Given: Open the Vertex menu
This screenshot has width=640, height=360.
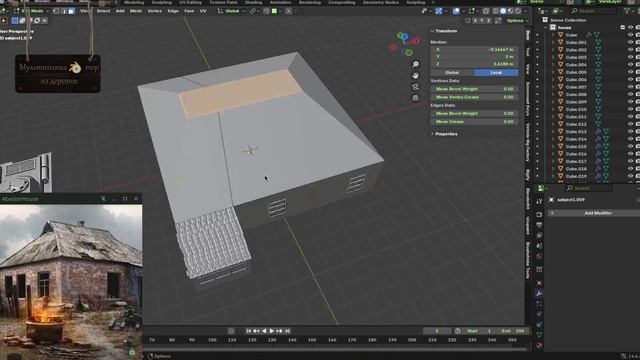Looking at the screenshot, I should 155,11.
